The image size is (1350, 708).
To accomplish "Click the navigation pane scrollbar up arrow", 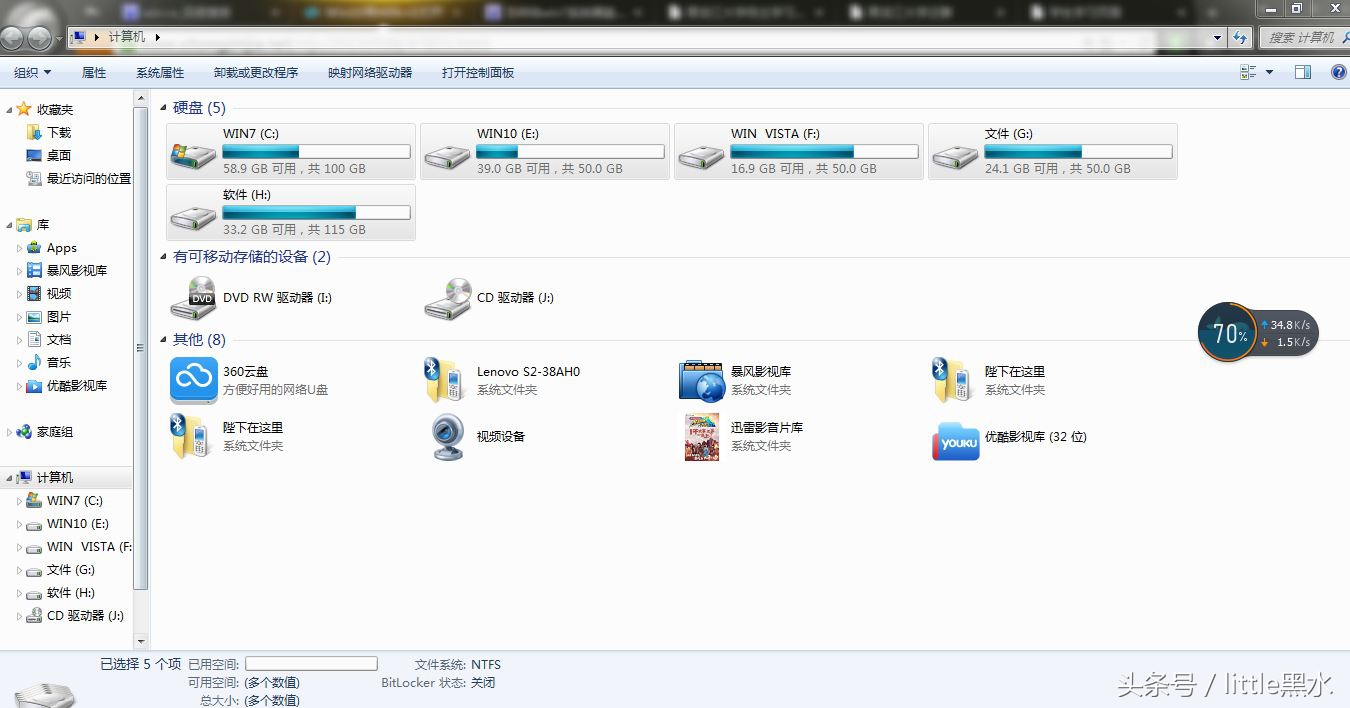I will [x=140, y=97].
